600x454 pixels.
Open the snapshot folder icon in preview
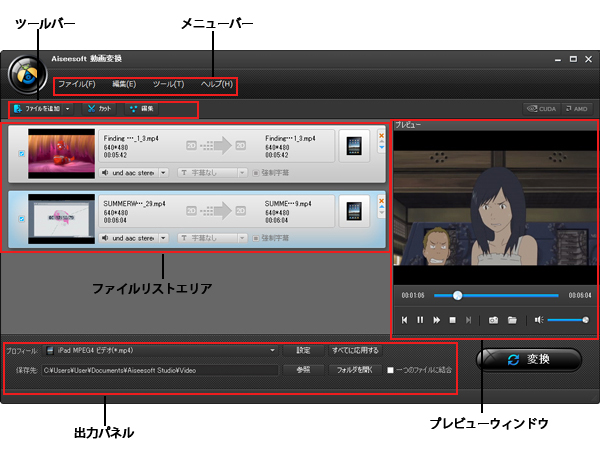point(511,320)
